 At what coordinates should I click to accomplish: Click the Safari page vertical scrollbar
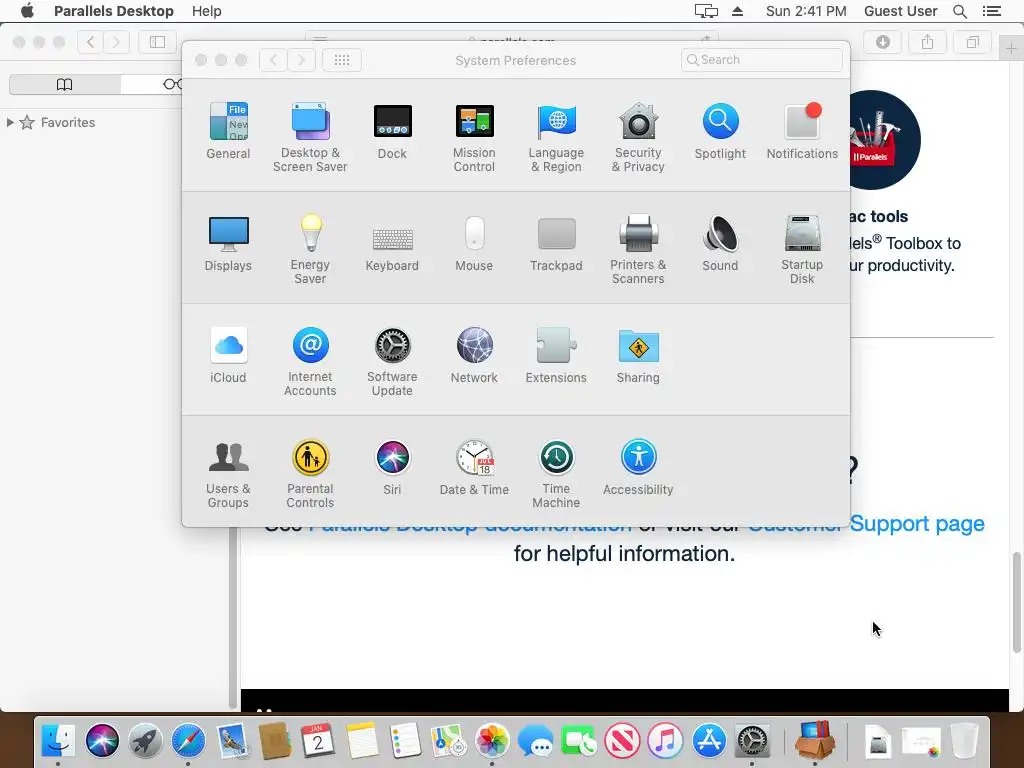tap(1016, 602)
